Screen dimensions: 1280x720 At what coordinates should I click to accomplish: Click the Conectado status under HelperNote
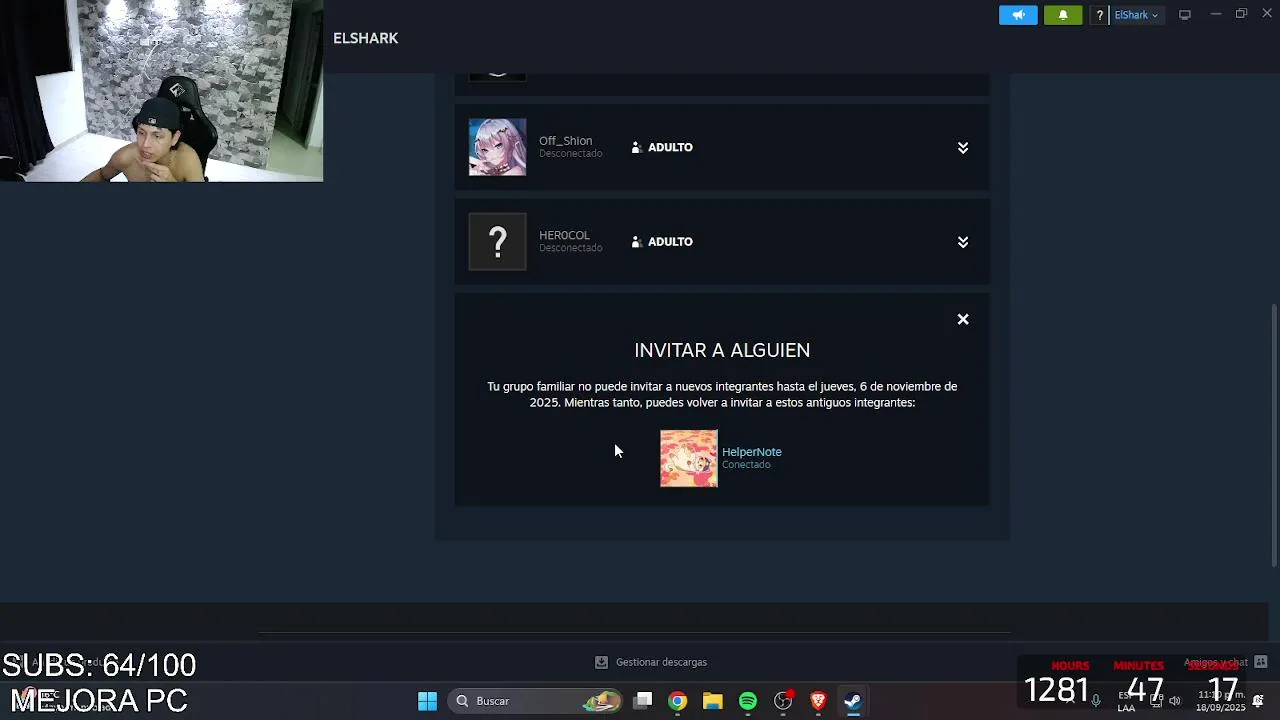(746, 465)
